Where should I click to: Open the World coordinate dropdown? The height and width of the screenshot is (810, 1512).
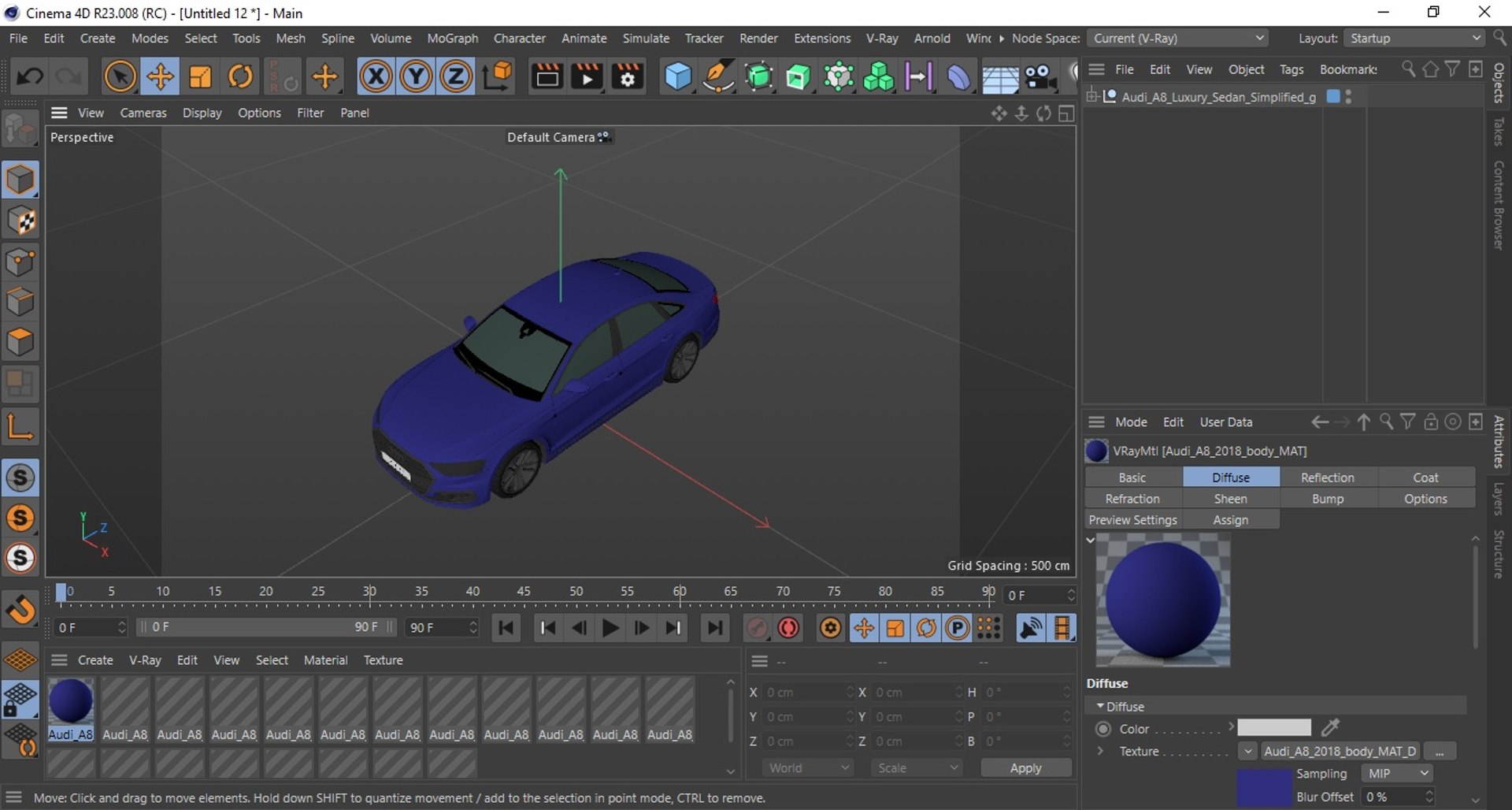coord(808,767)
